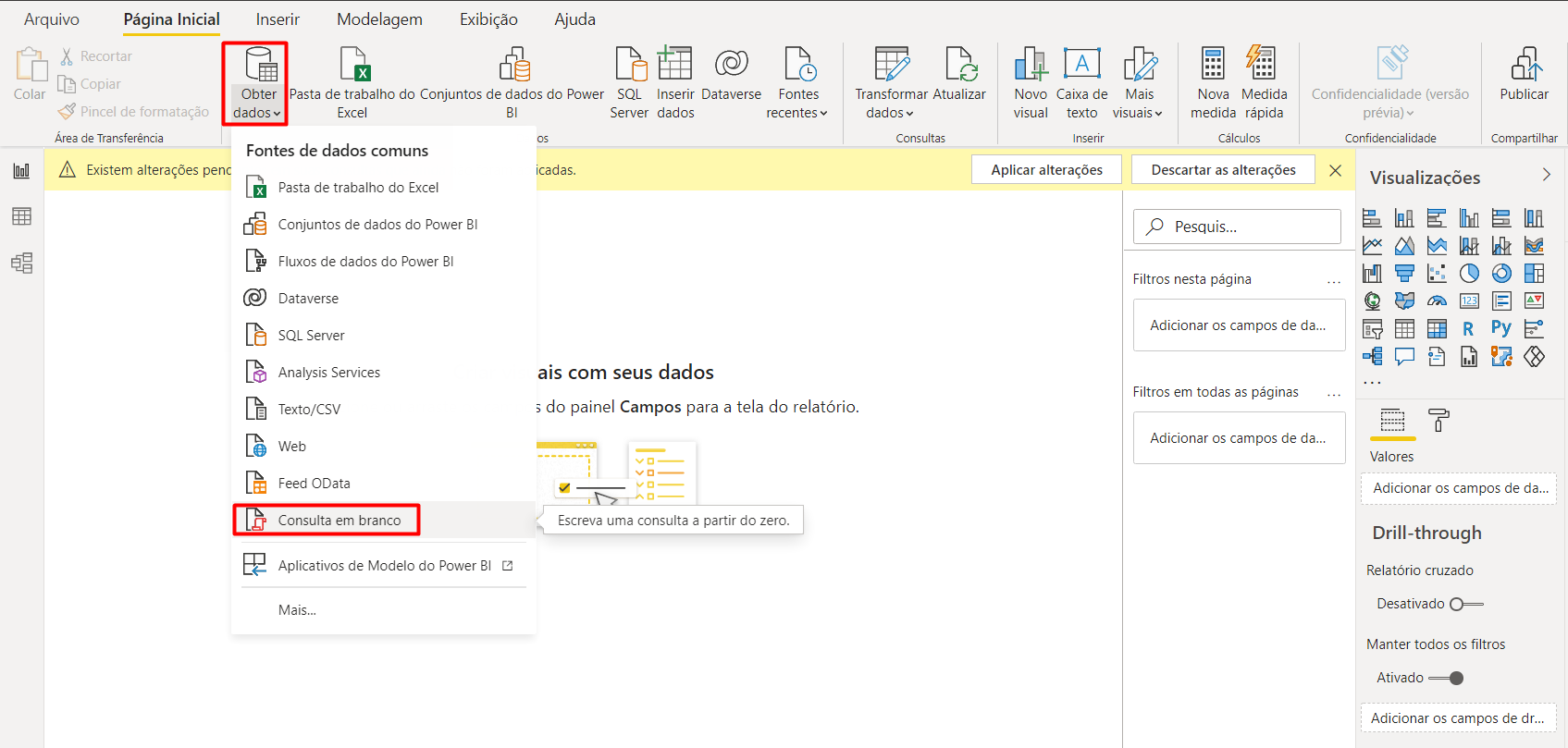Screen dimensions: 1568x748
Task: Select the pie chart visual
Action: click(1469, 274)
